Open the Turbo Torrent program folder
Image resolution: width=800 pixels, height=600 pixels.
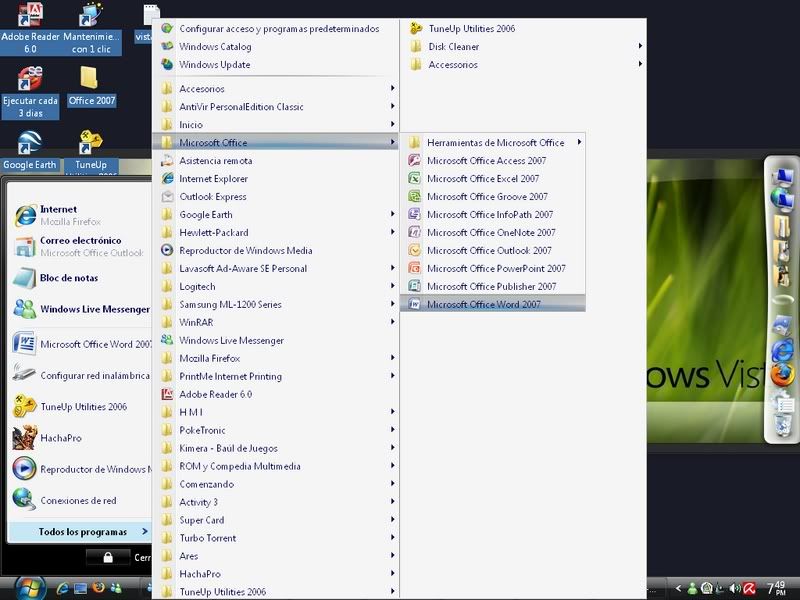click(276, 538)
